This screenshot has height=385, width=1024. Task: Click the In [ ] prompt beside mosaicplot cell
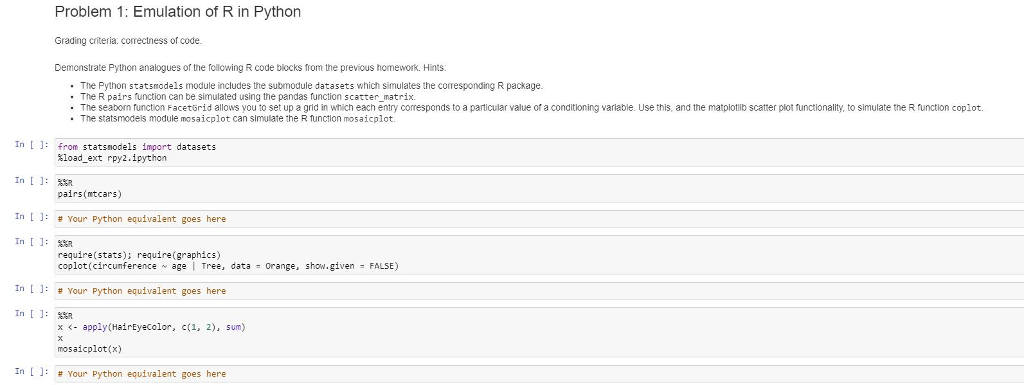(x=32, y=313)
